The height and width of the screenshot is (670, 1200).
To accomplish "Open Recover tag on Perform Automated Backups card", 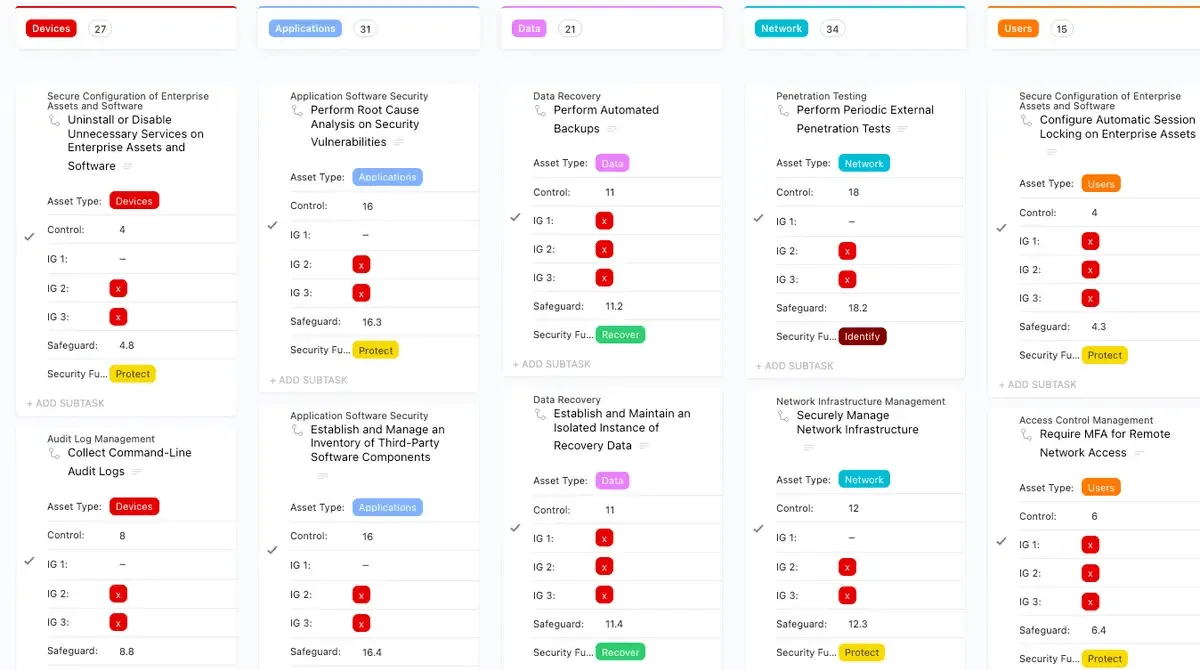I will 620,334.
